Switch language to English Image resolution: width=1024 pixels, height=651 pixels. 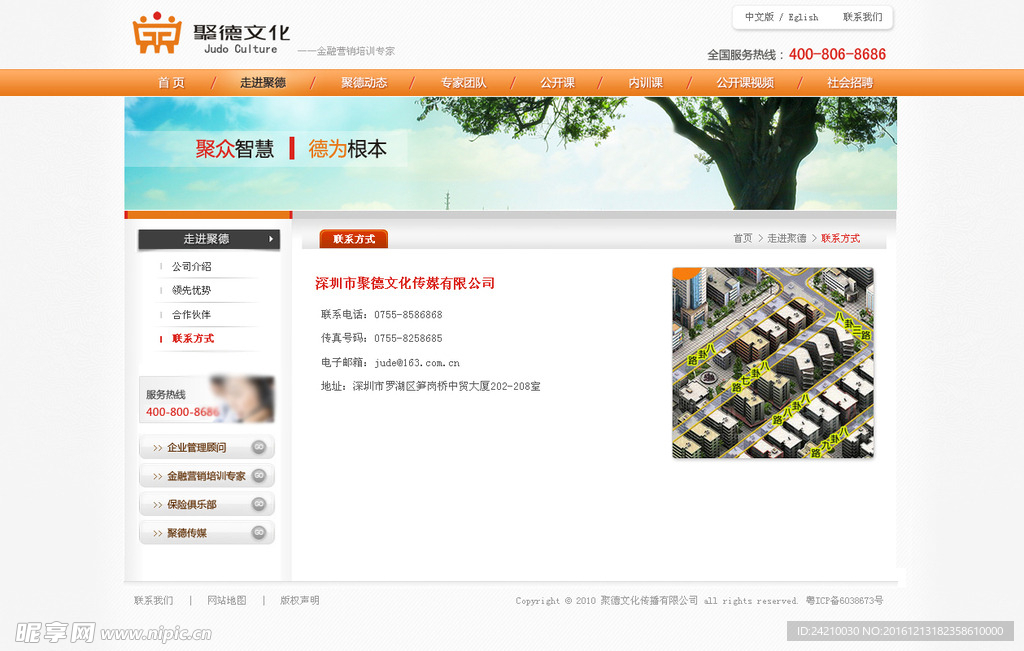pos(803,17)
